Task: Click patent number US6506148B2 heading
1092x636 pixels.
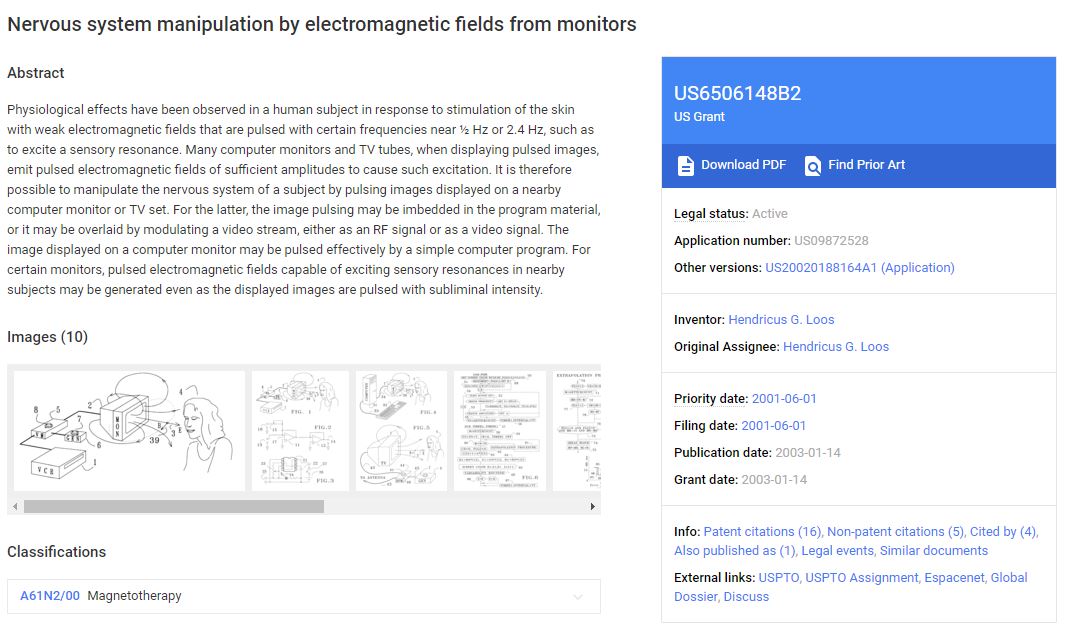Action: click(738, 93)
